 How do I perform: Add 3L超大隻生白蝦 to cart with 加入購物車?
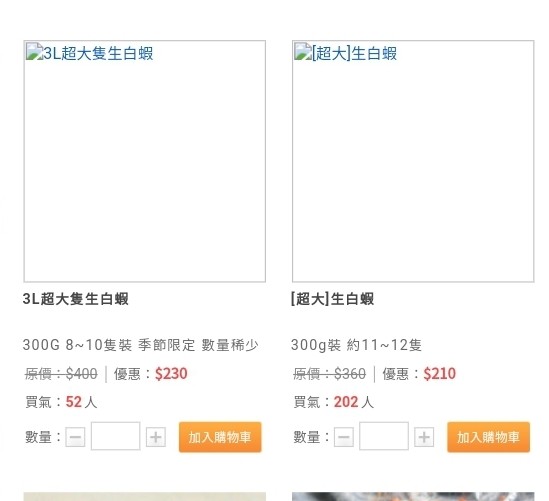pyautogui.click(x=220, y=437)
